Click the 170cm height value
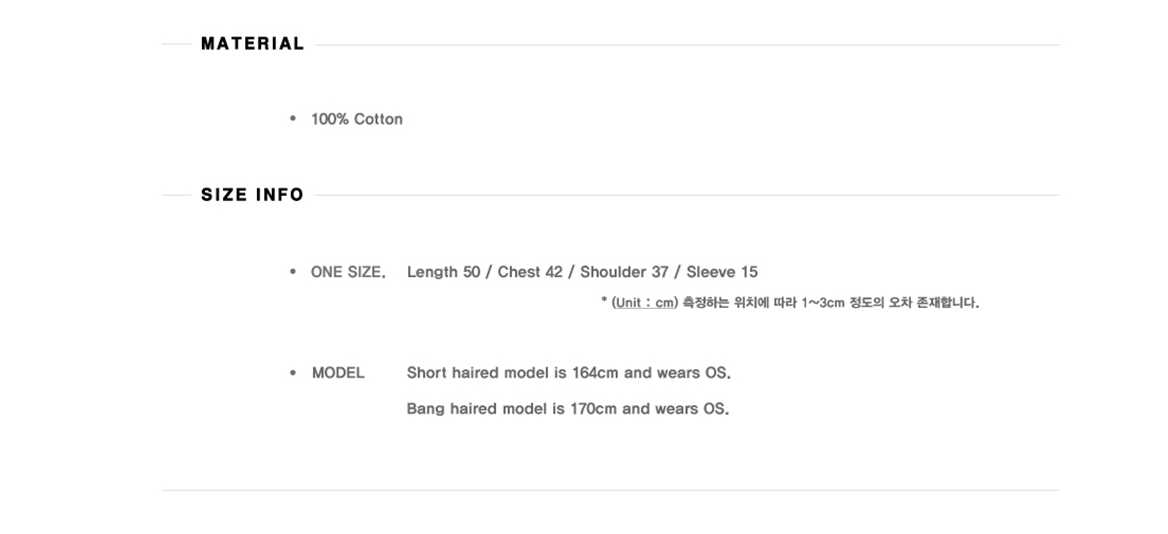 [594, 409]
